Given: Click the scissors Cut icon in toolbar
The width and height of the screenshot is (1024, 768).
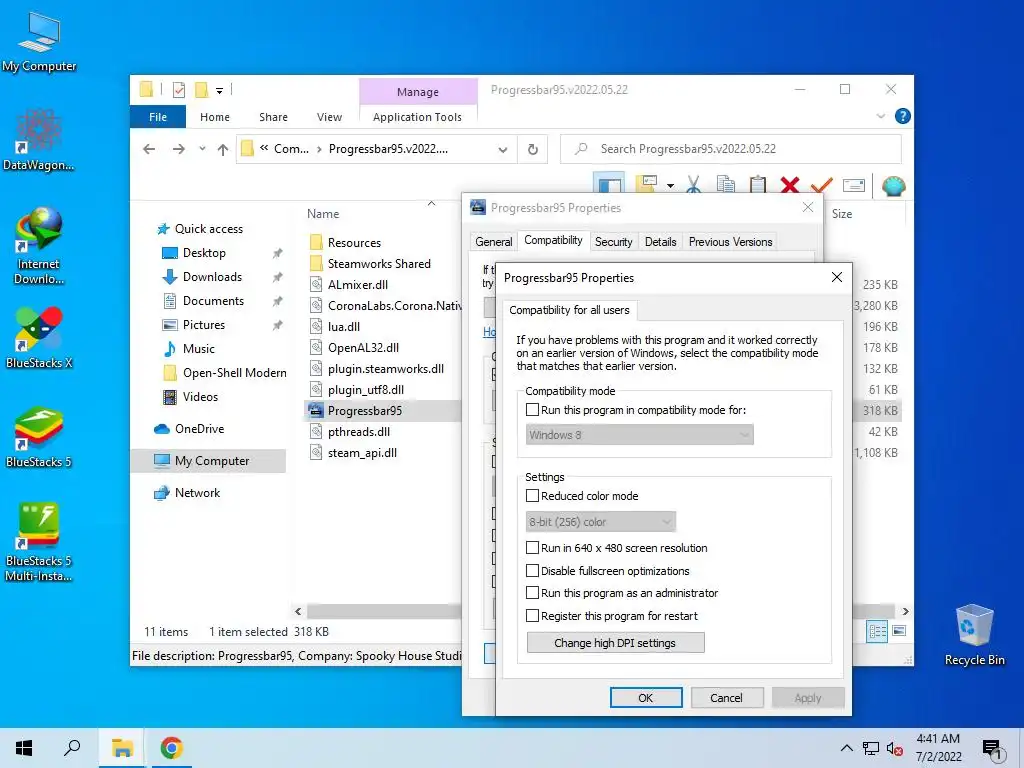Looking at the screenshot, I should 694,185.
